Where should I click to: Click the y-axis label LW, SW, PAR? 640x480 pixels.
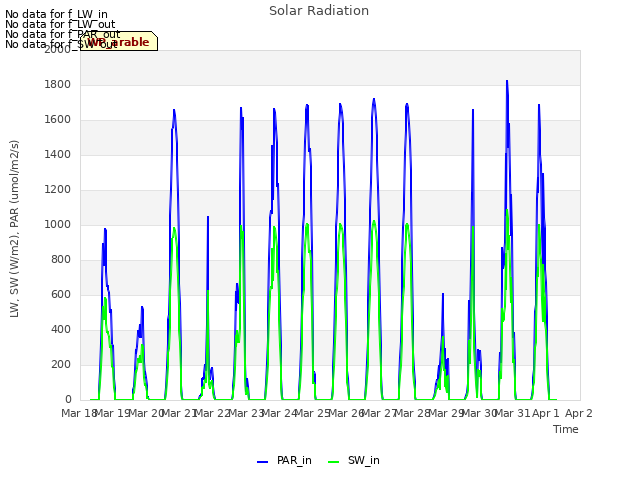(x=14, y=229)
